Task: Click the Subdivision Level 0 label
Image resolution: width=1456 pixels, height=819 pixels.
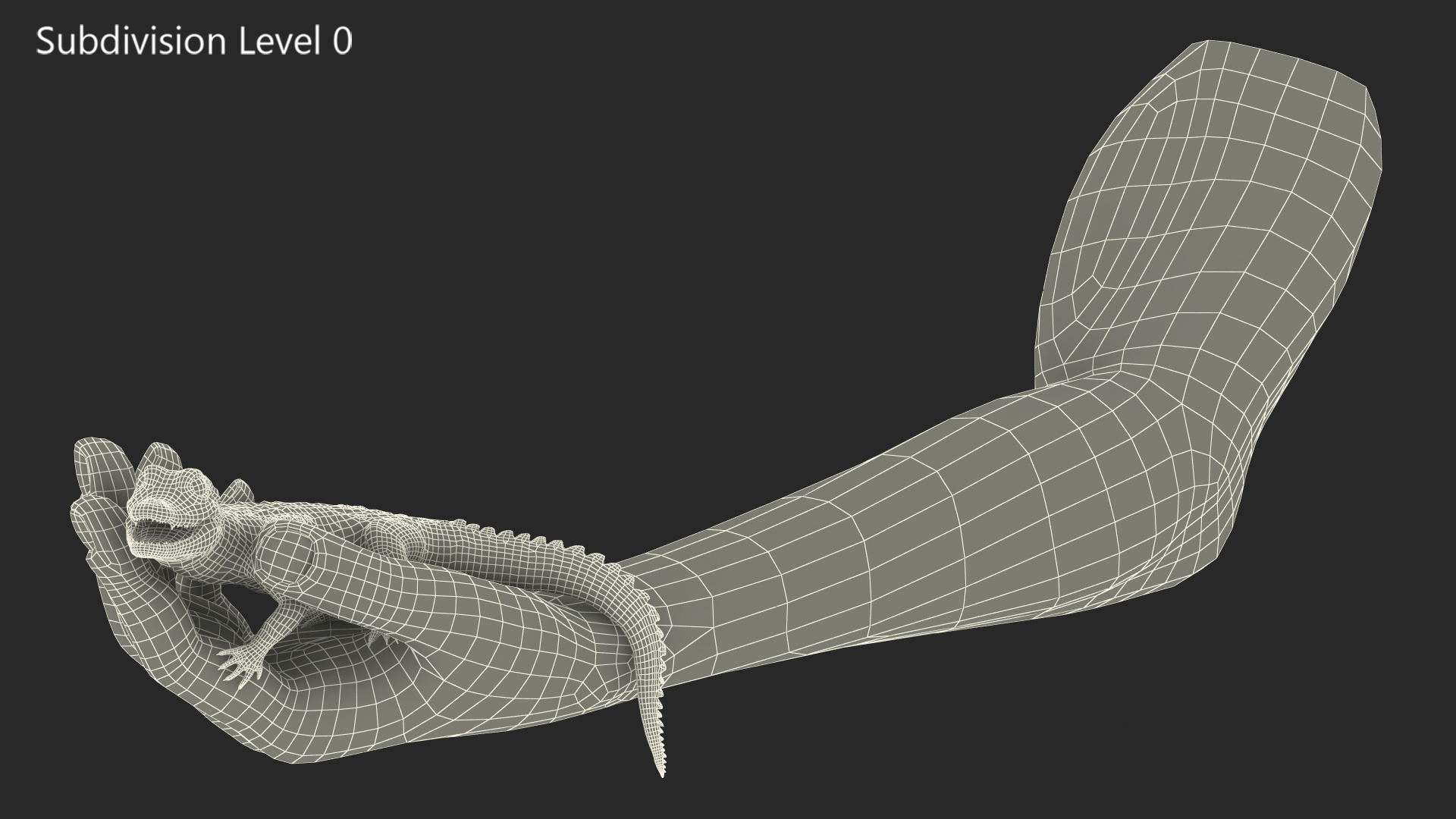Action: 194,42
